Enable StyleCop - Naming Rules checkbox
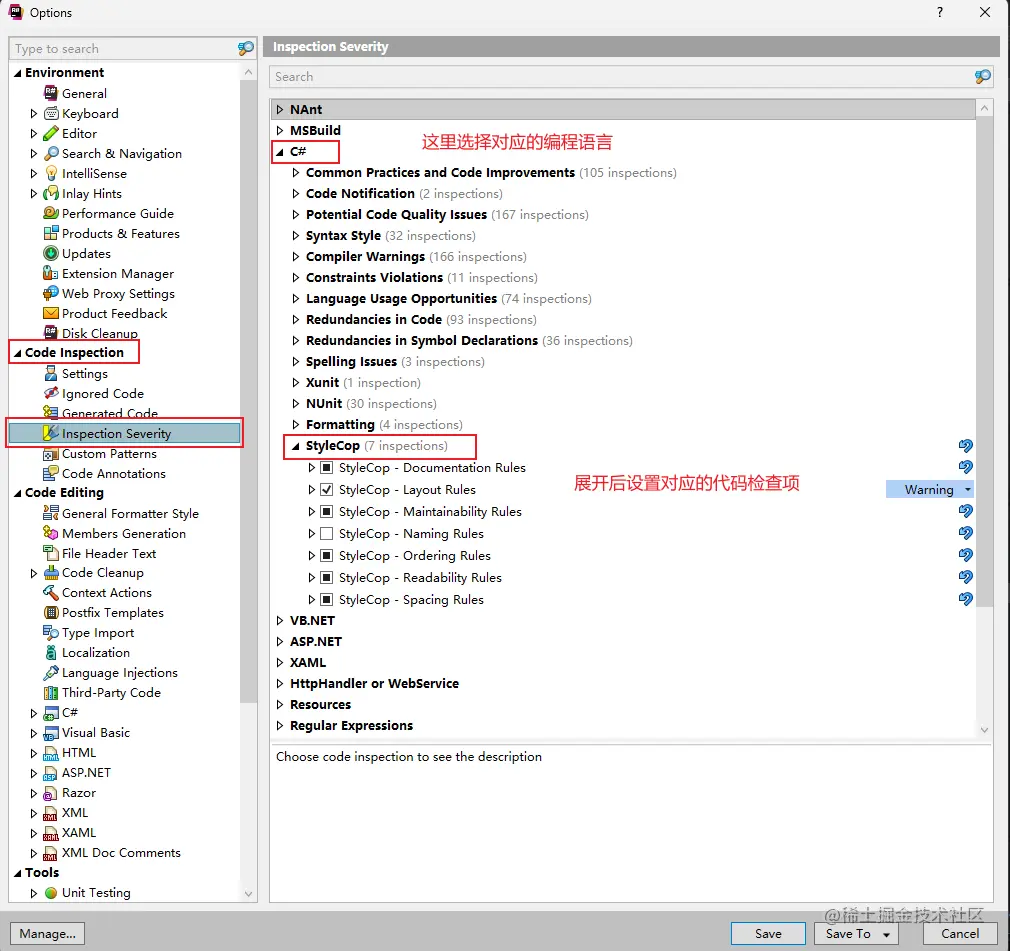The image size is (1010, 951). 327,533
